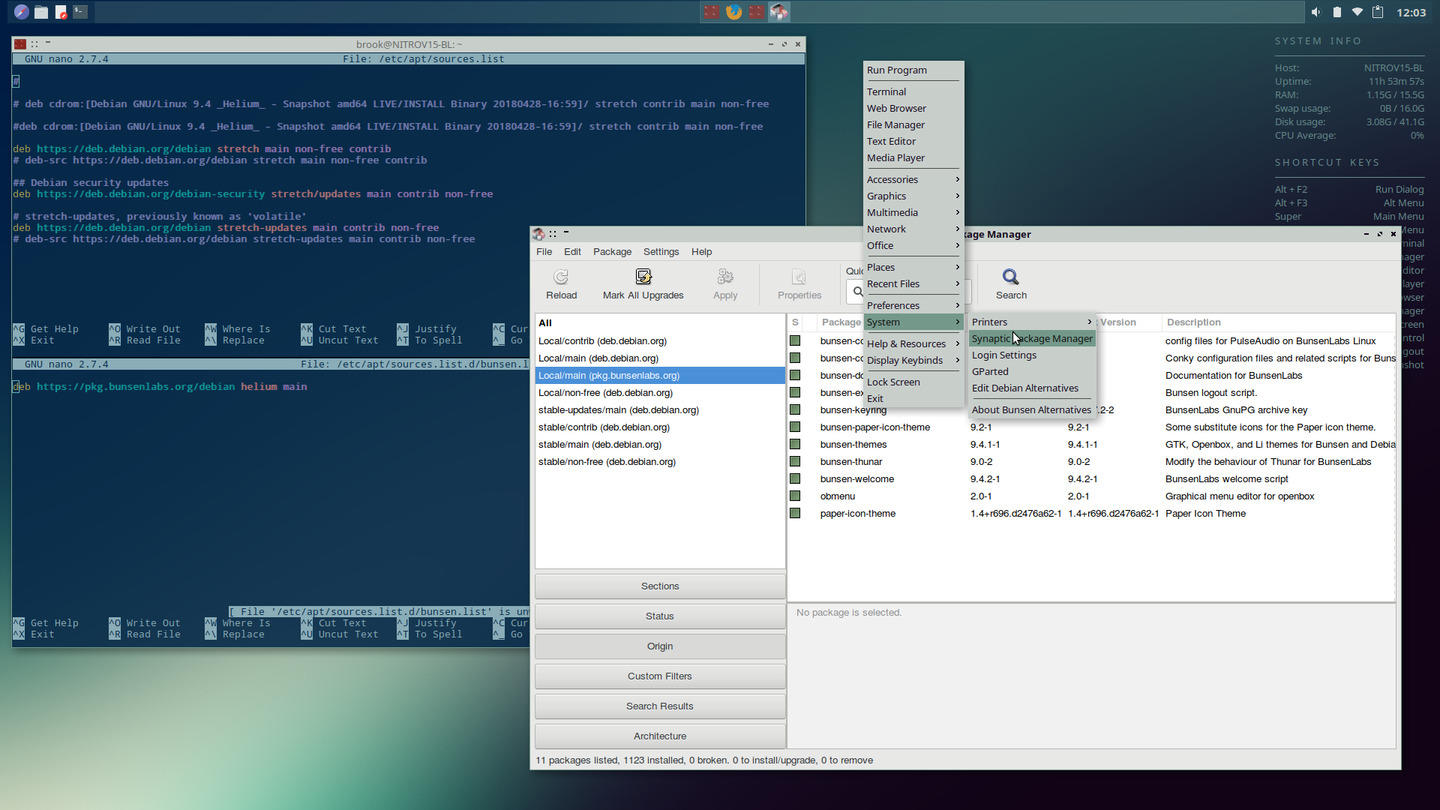This screenshot has height=810, width=1440.
Task: Select the Synaptic task icon in top panel
Action: click(779, 12)
